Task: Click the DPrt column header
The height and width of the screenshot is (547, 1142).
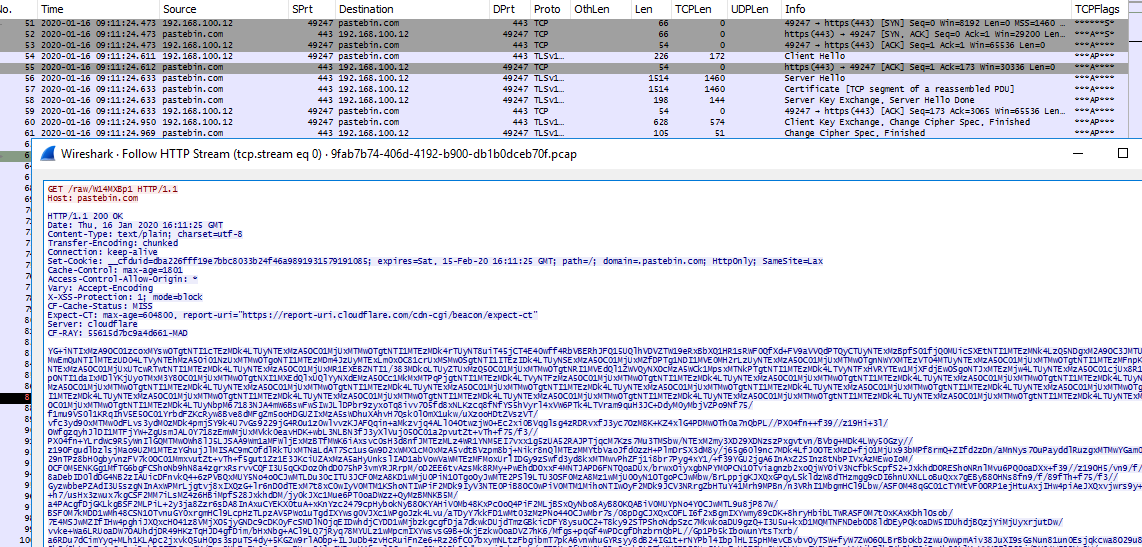Action: coord(508,9)
